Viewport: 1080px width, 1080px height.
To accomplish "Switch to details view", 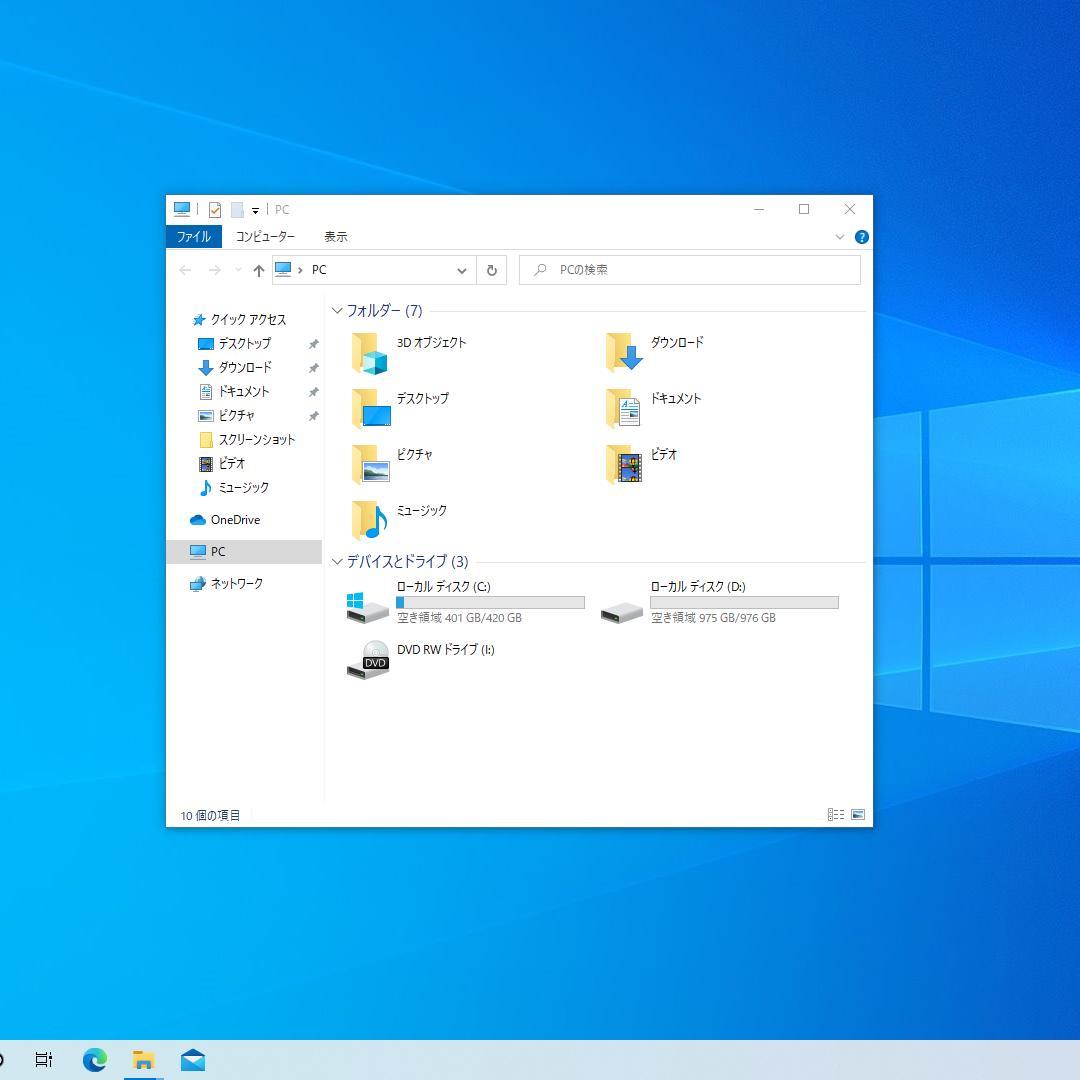I will pos(836,814).
